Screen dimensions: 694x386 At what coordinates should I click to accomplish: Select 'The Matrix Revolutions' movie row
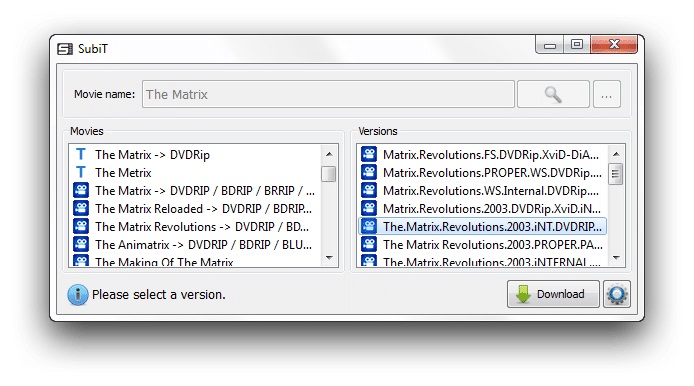coord(196,227)
